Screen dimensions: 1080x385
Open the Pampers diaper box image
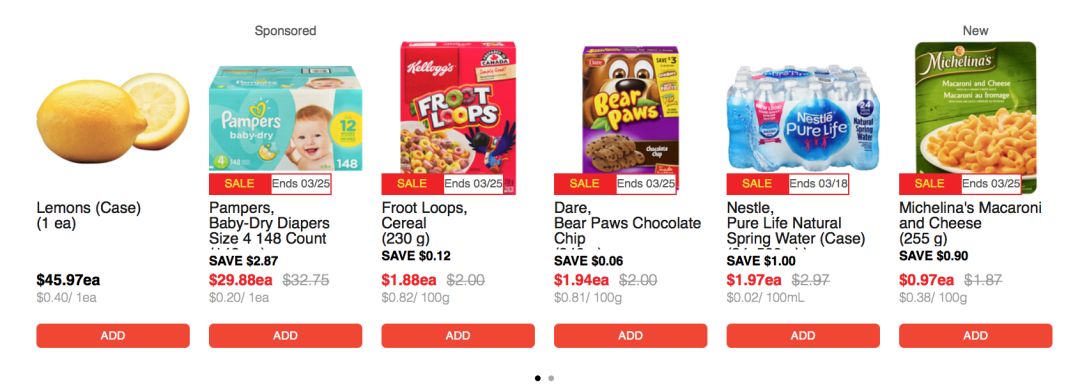click(x=285, y=118)
